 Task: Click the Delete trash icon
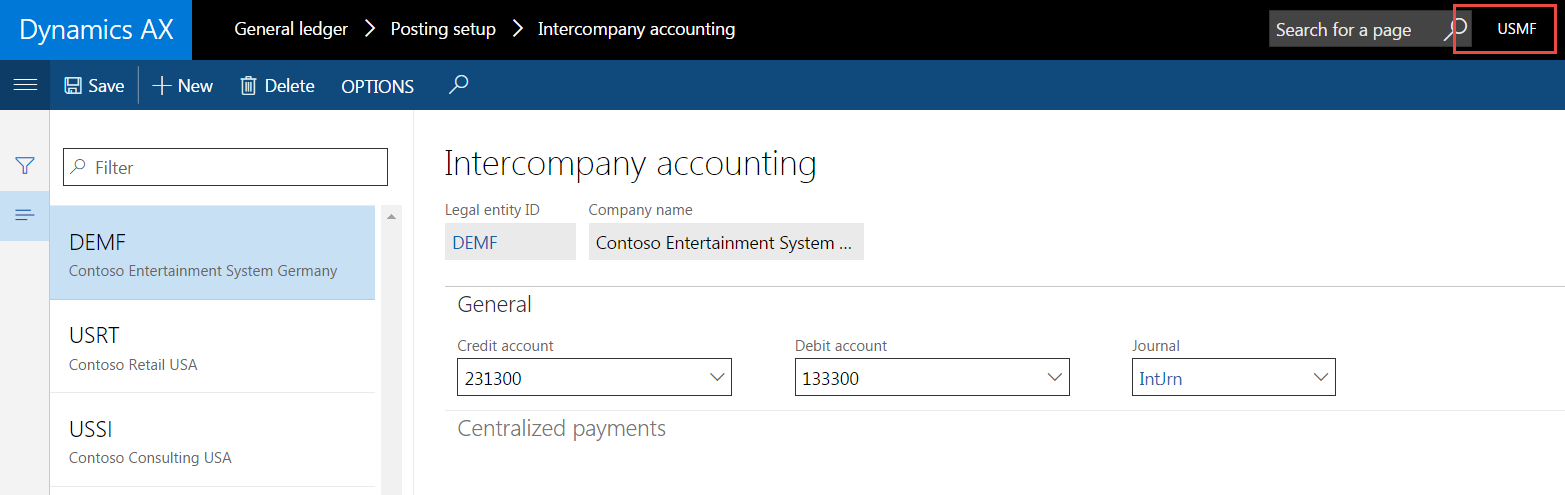point(249,86)
